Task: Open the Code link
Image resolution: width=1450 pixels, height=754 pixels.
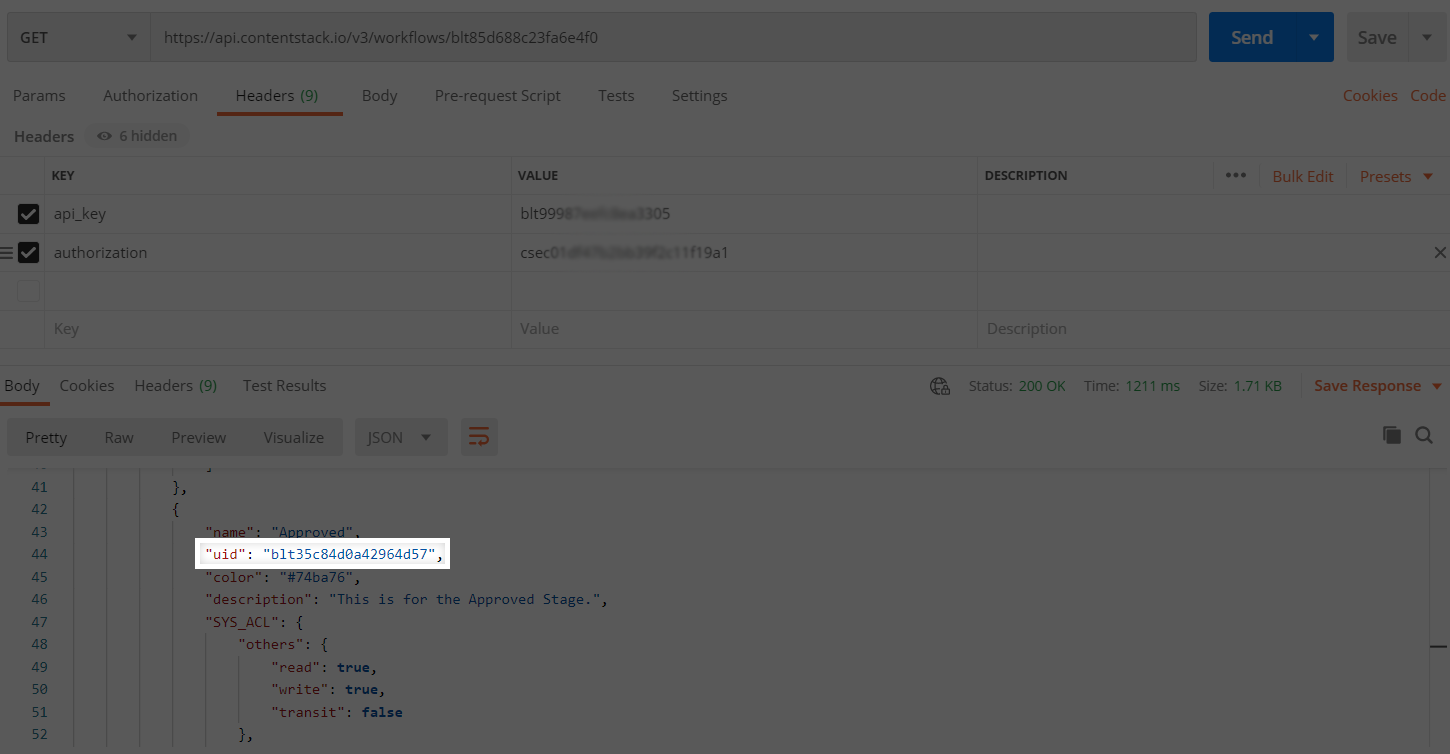Action: (1428, 96)
